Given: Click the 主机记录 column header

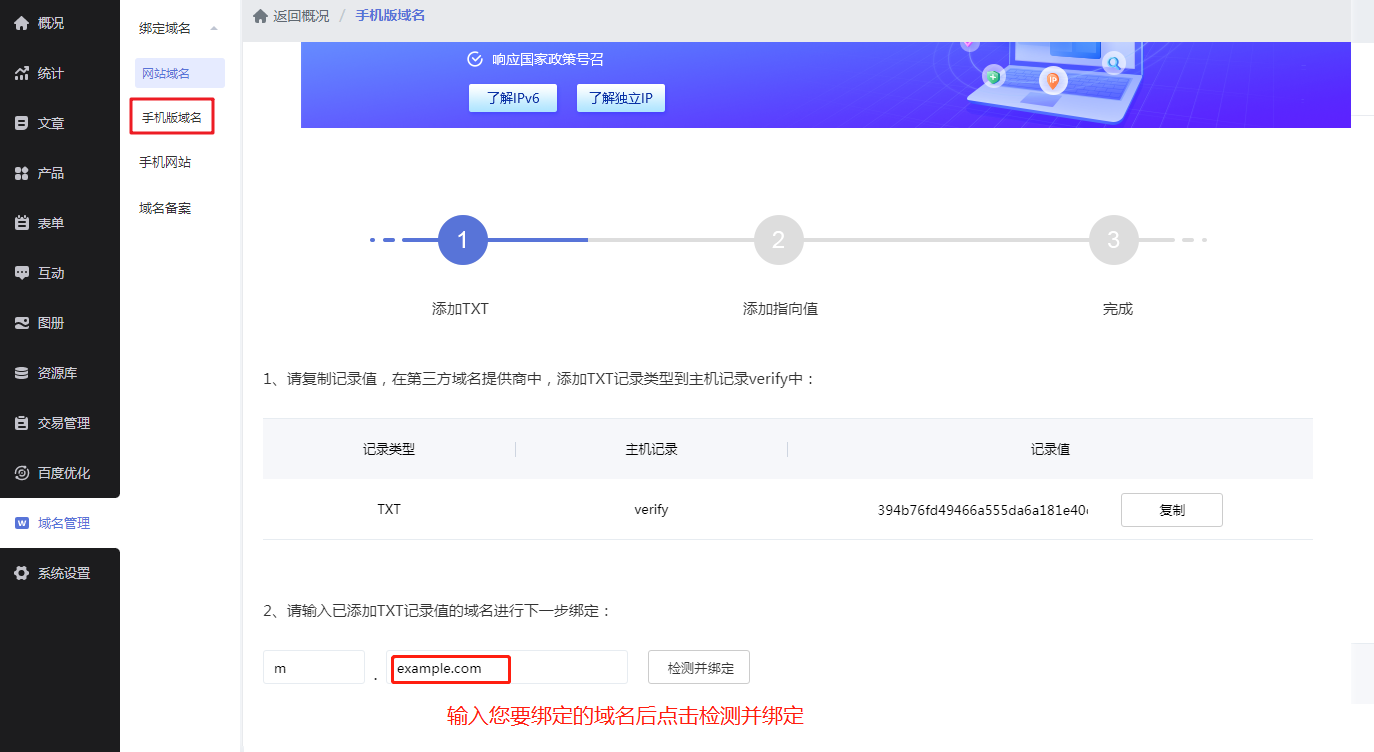Looking at the screenshot, I should pos(651,449).
